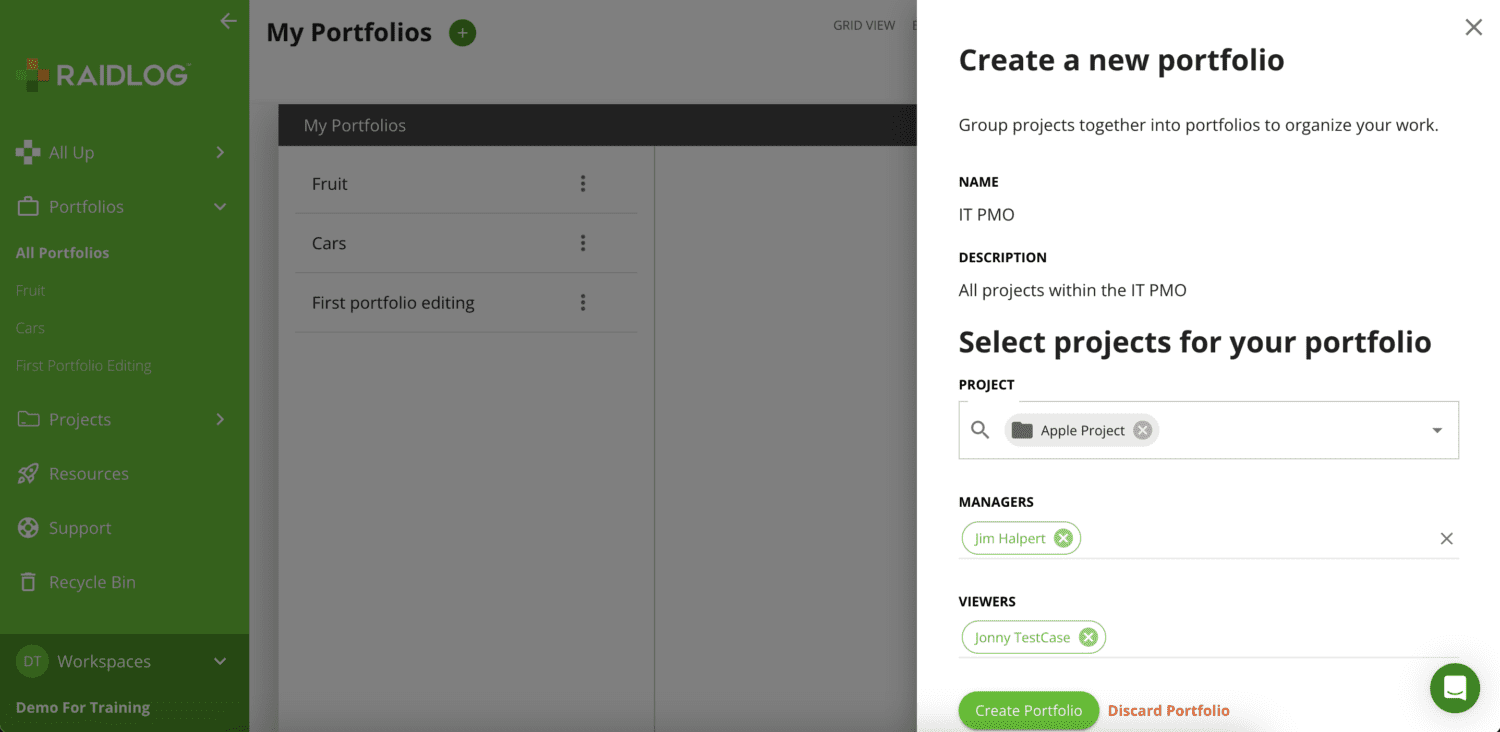Click the Create Portfolio button
Viewport: 1500px width, 732px height.
1028,710
